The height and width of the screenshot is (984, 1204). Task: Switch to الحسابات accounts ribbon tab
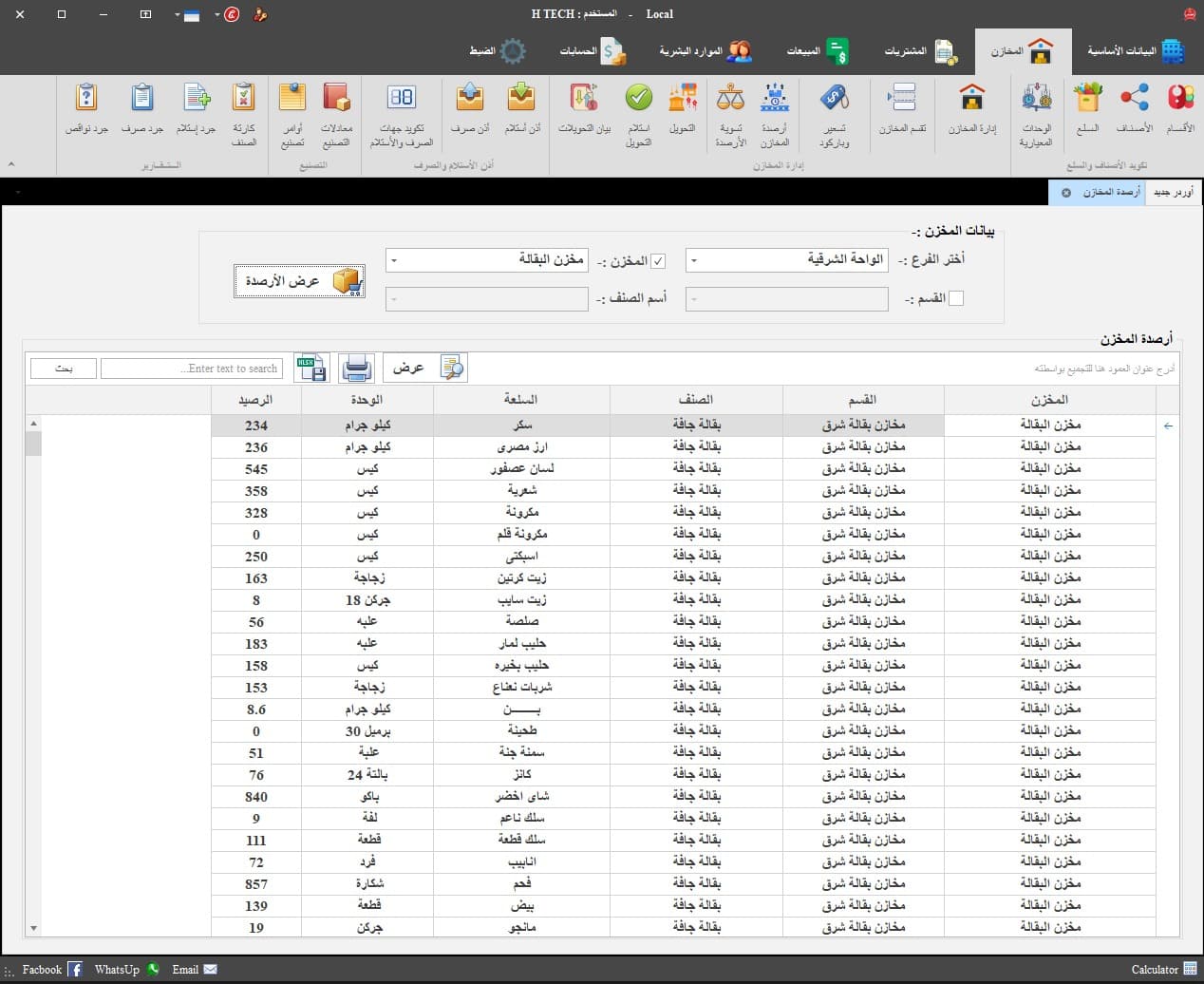tap(593, 51)
